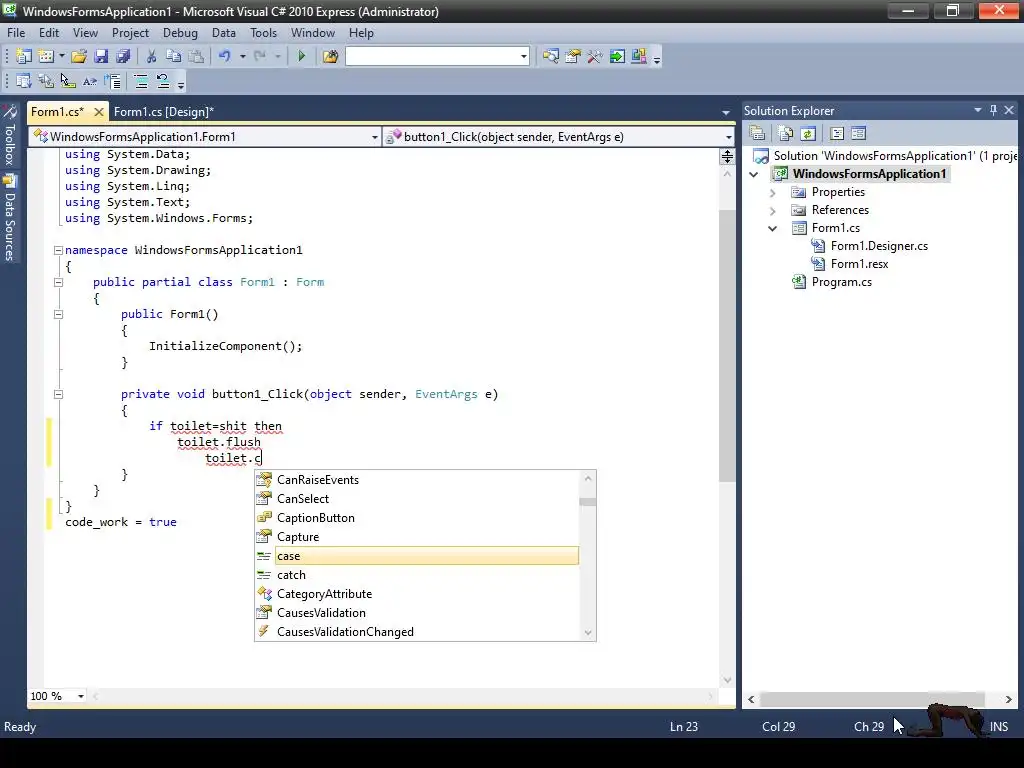Uncomment the selected lines icon
Viewport: 1024px width, 768px height.
tap(163, 81)
